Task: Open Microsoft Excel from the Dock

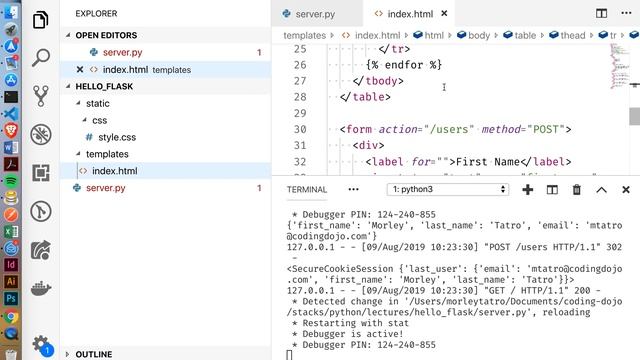Action: pos(11,231)
